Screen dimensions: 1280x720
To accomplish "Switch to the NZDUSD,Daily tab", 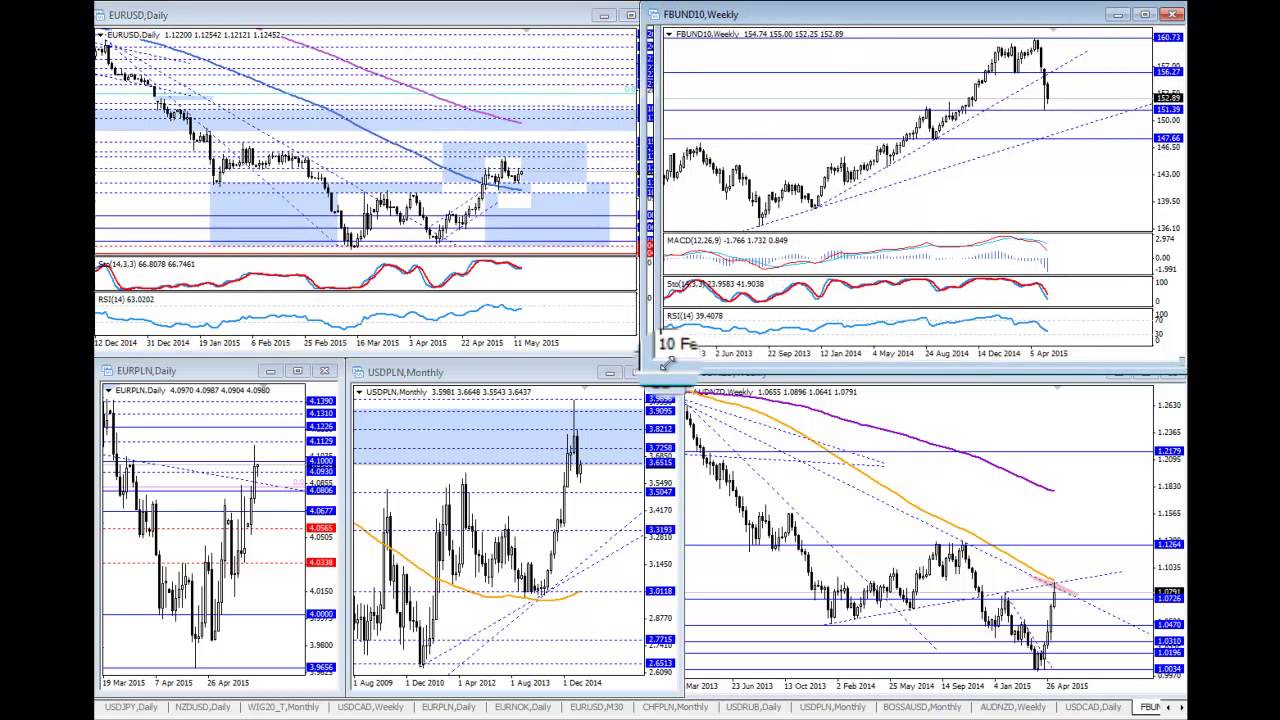I will 202,707.
